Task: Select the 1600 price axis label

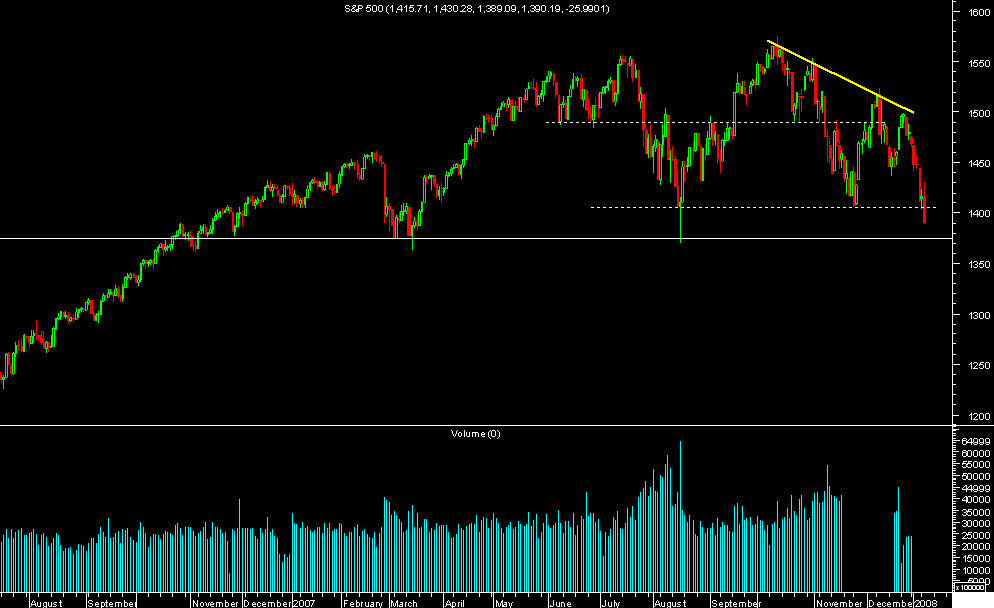Action: tap(979, 11)
